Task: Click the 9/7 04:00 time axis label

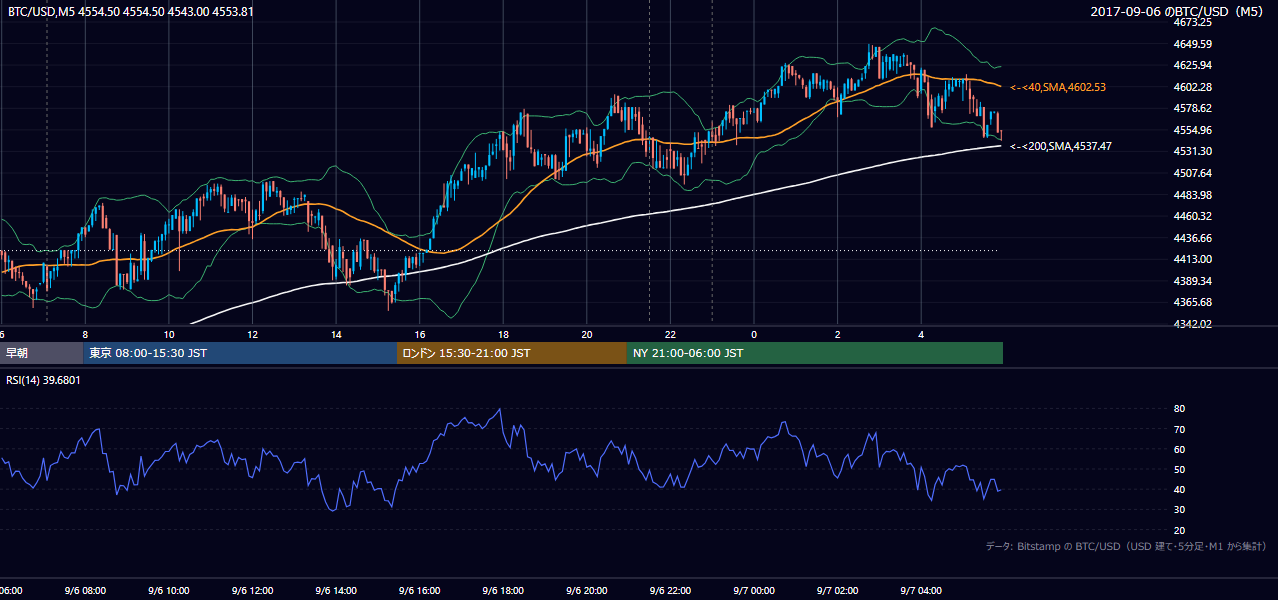Action: (x=921, y=591)
